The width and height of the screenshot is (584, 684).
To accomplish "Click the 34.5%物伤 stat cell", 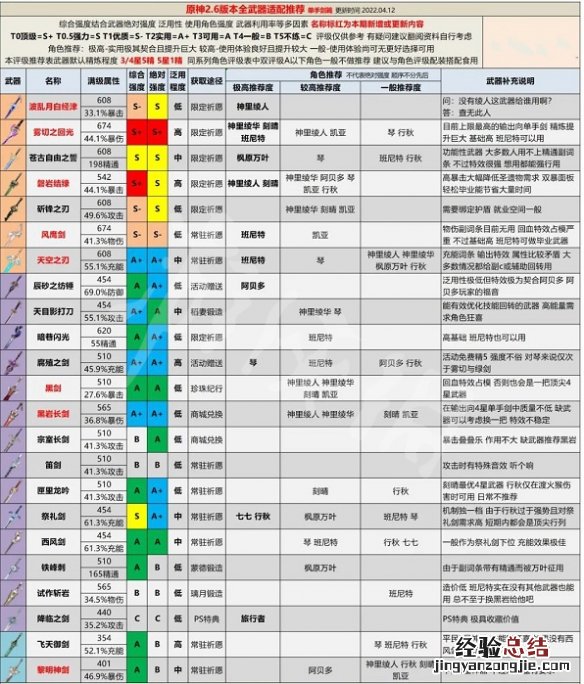I will (x=104, y=600).
